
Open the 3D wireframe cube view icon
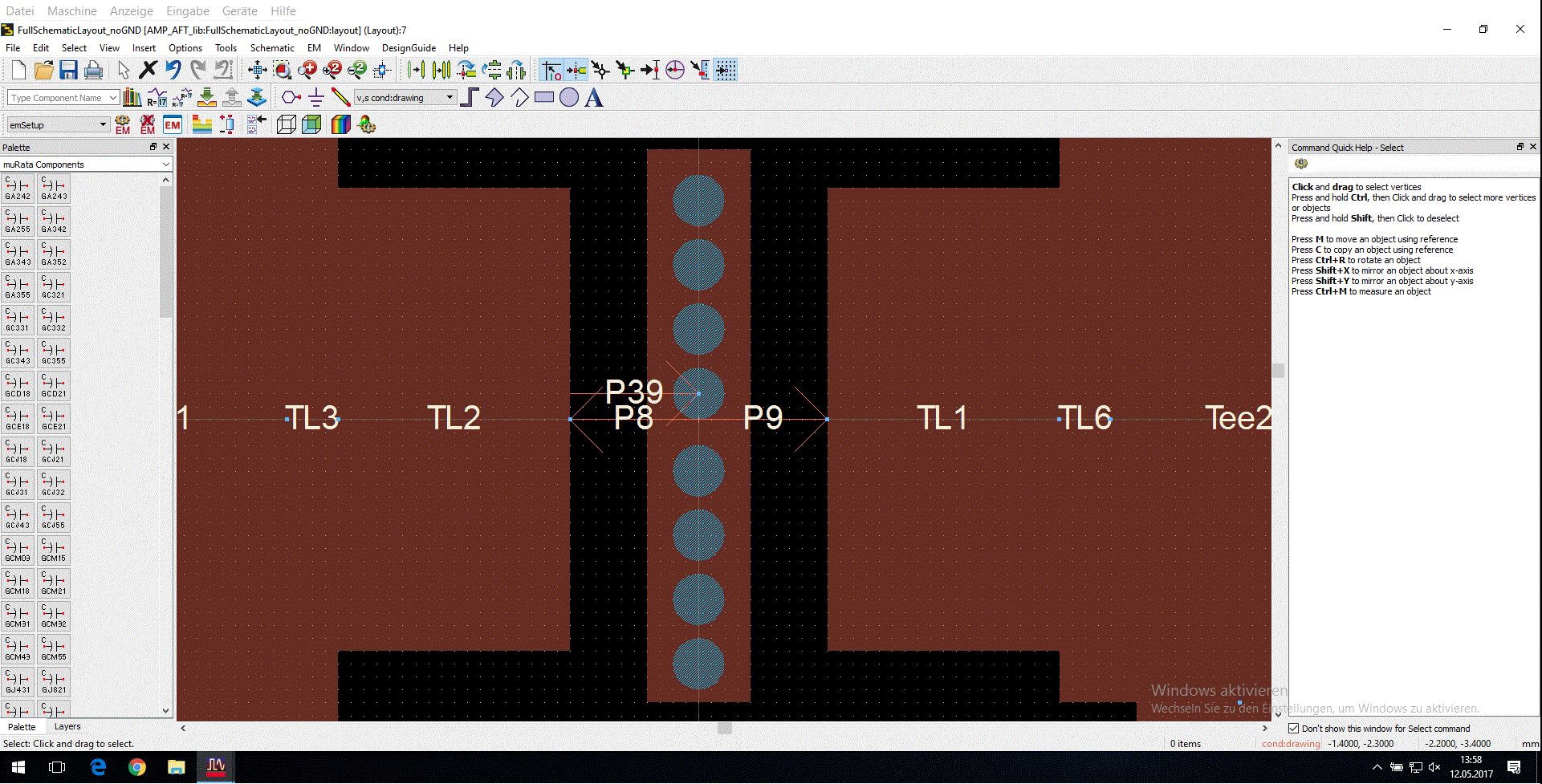point(286,124)
